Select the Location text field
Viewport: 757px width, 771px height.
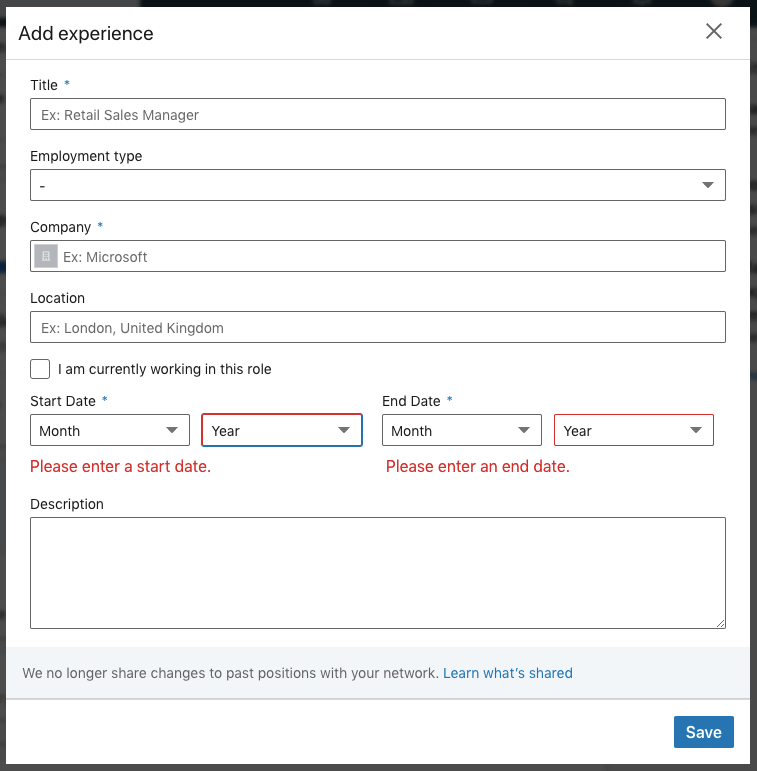pos(377,328)
